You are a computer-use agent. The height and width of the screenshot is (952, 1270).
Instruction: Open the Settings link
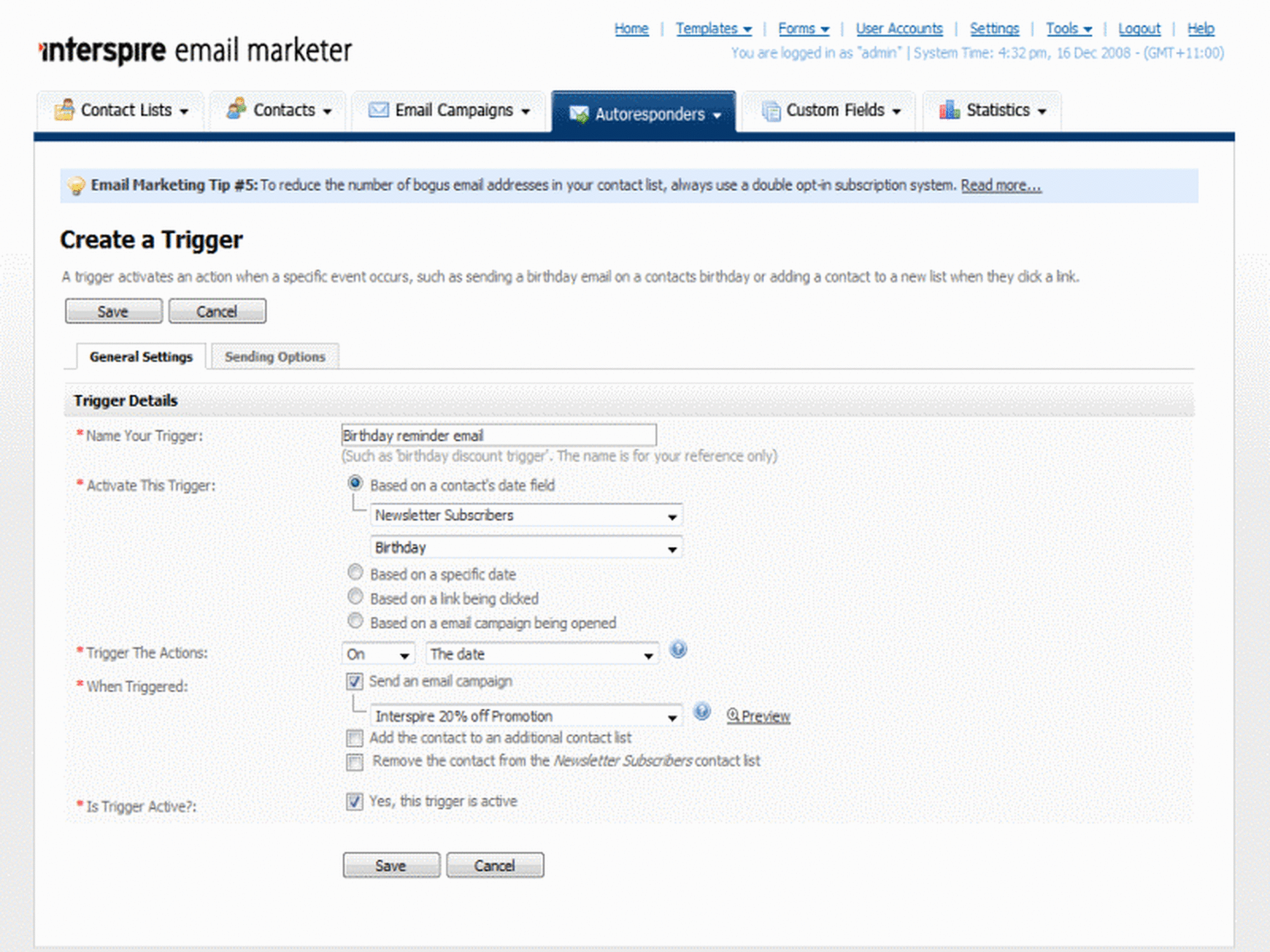pos(994,29)
